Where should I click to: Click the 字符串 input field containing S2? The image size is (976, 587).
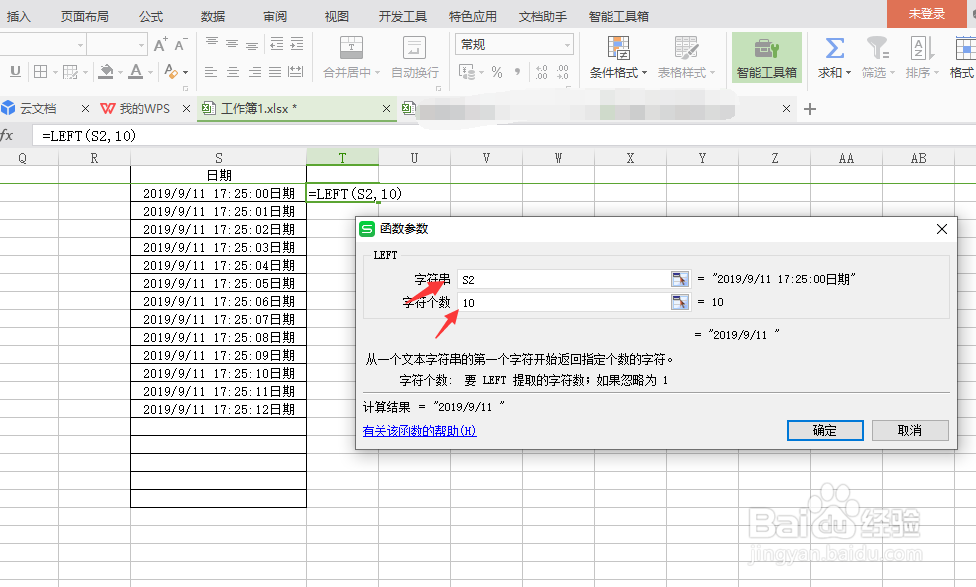pos(563,279)
